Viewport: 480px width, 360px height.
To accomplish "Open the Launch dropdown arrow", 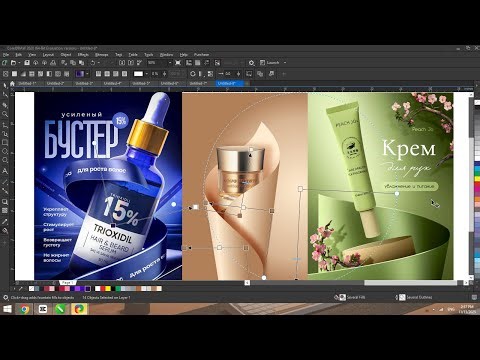I will coord(285,63).
